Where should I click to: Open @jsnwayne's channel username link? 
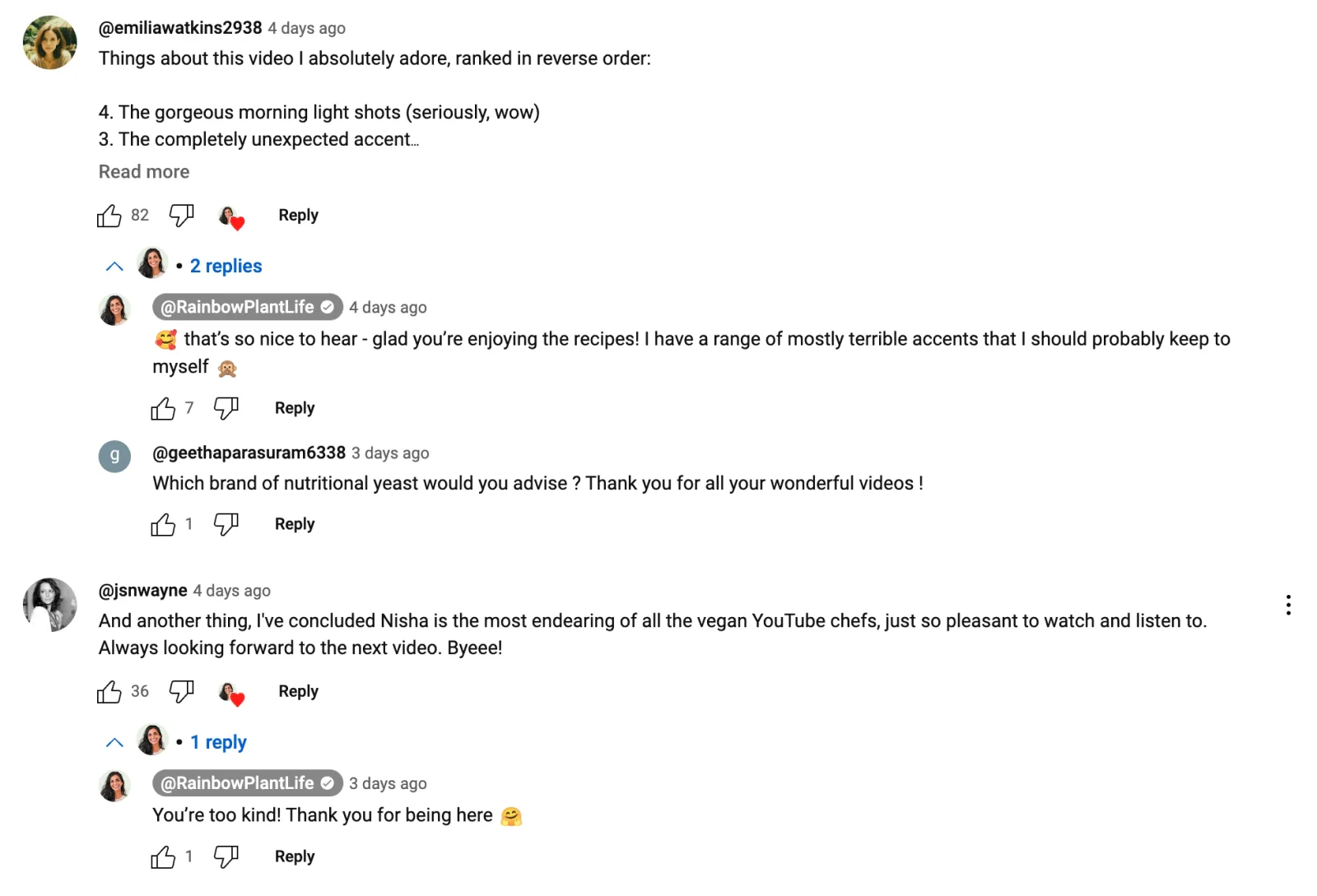point(142,591)
